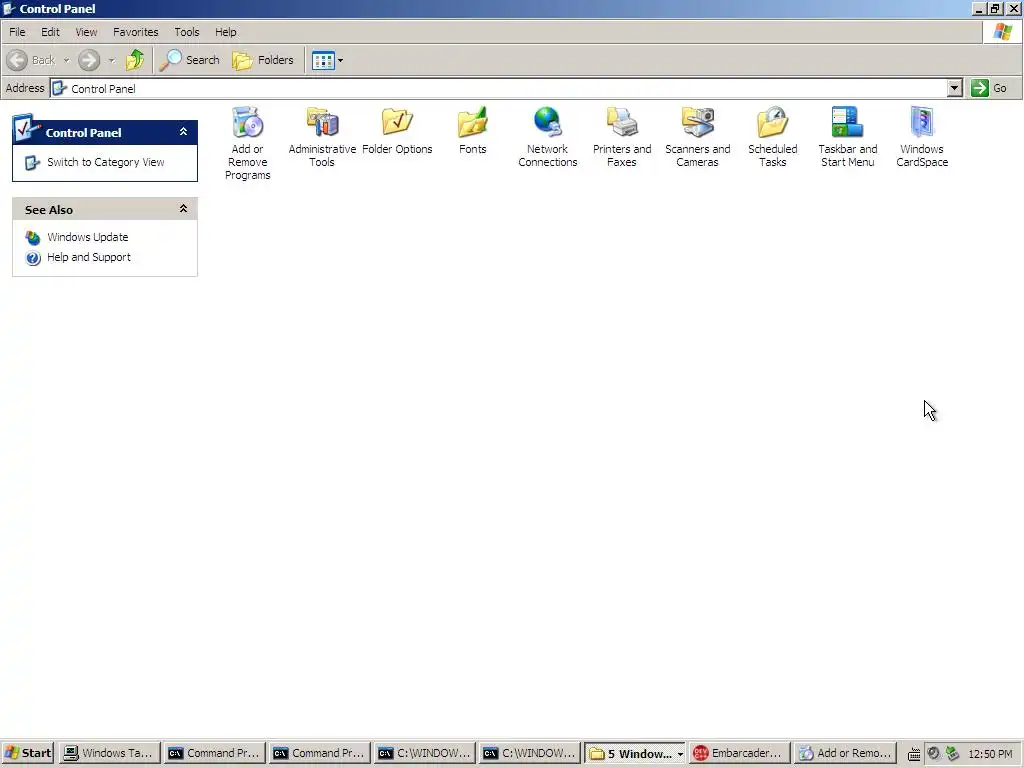Click the Control Panel title bar icon
This screenshot has width=1024, height=768.
coord(9,8)
